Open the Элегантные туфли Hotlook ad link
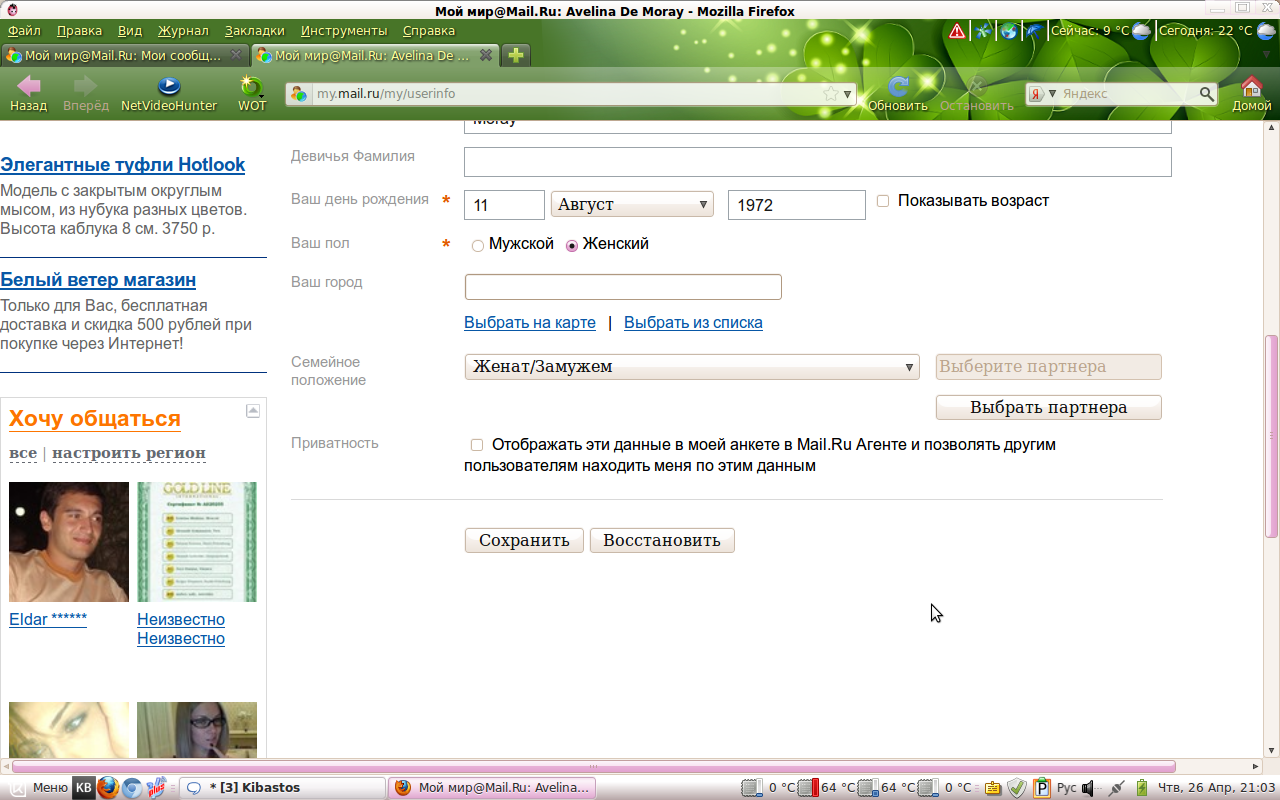Viewport: 1280px width, 800px height. [x=122, y=165]
